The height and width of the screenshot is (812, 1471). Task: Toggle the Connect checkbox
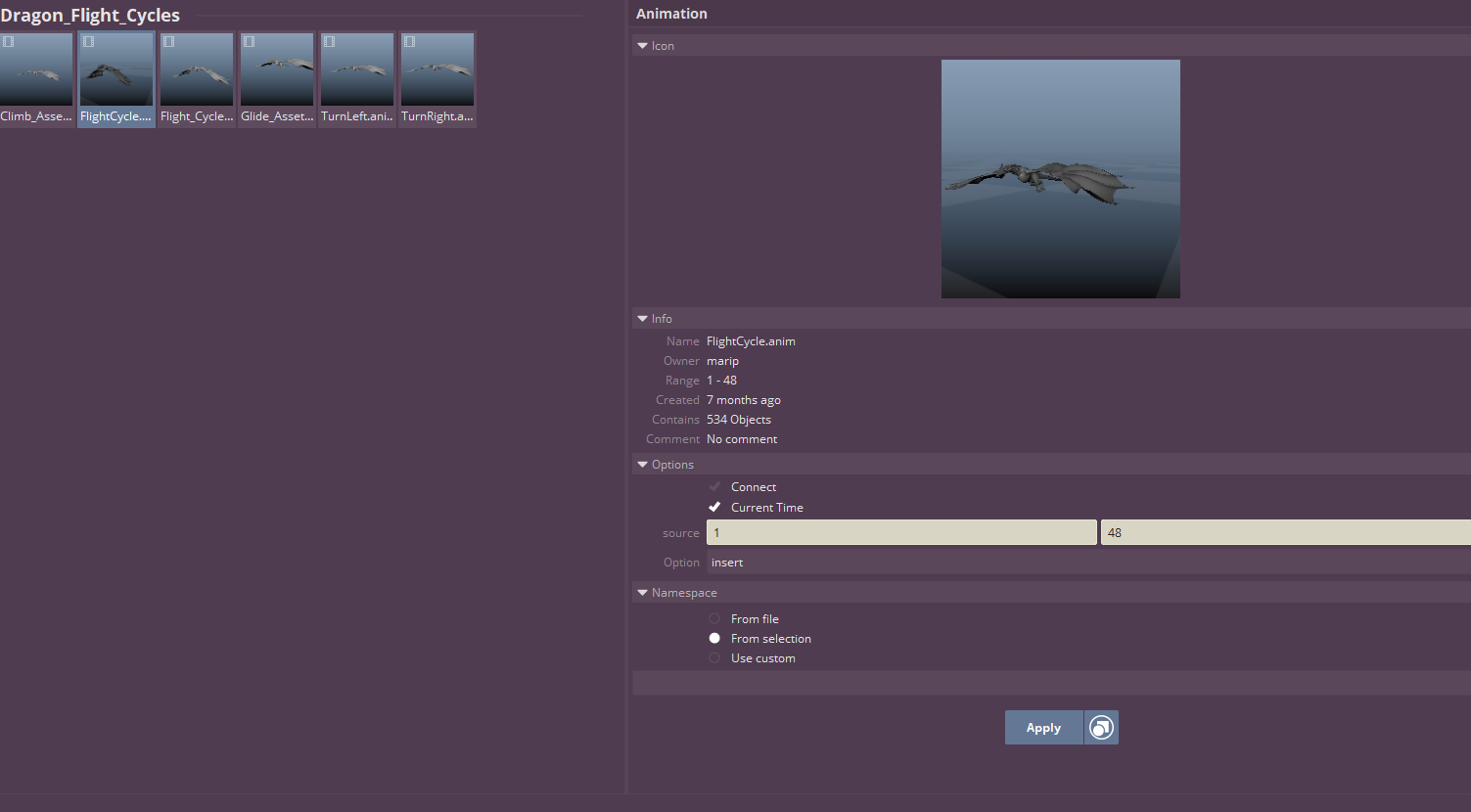click(714, 486)
